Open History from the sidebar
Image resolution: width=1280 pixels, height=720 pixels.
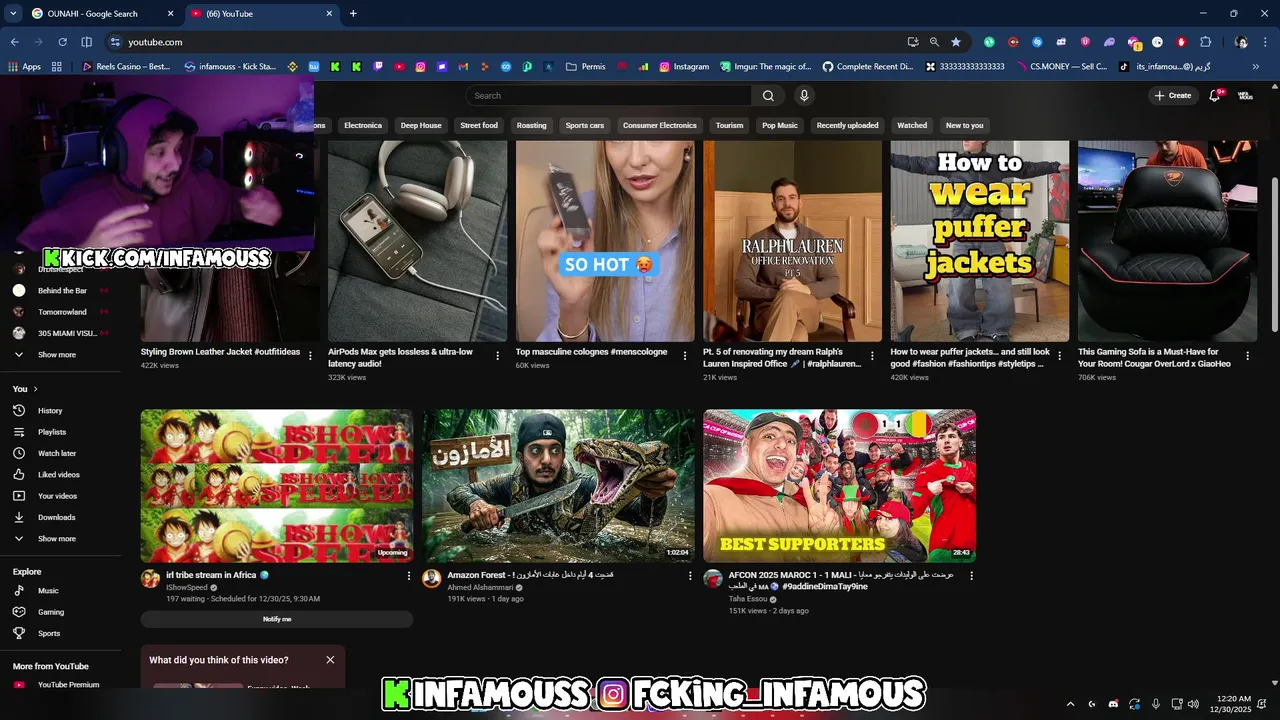(50, 411)
